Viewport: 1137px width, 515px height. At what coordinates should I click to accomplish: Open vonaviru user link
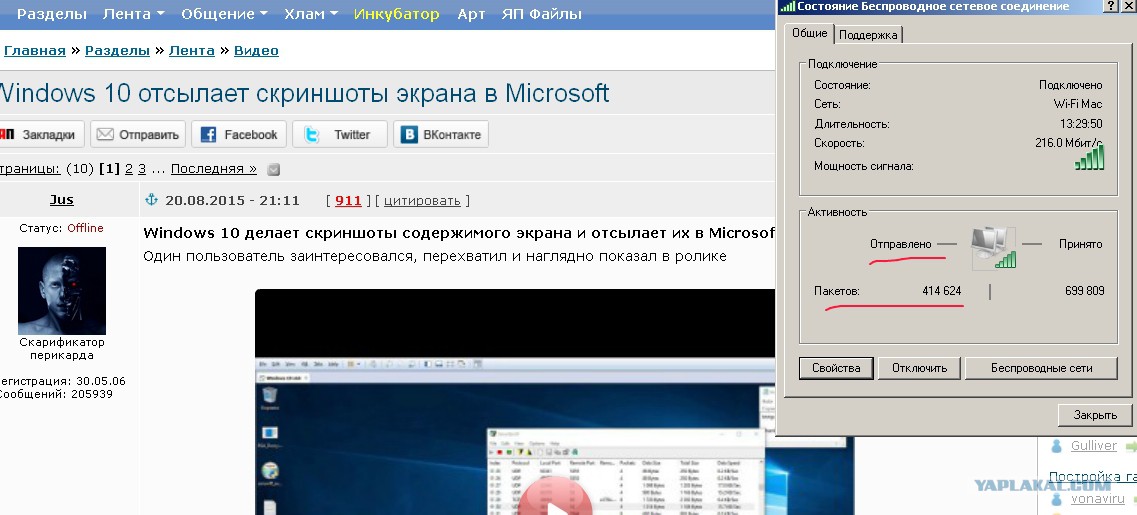tap(1098, 499)
